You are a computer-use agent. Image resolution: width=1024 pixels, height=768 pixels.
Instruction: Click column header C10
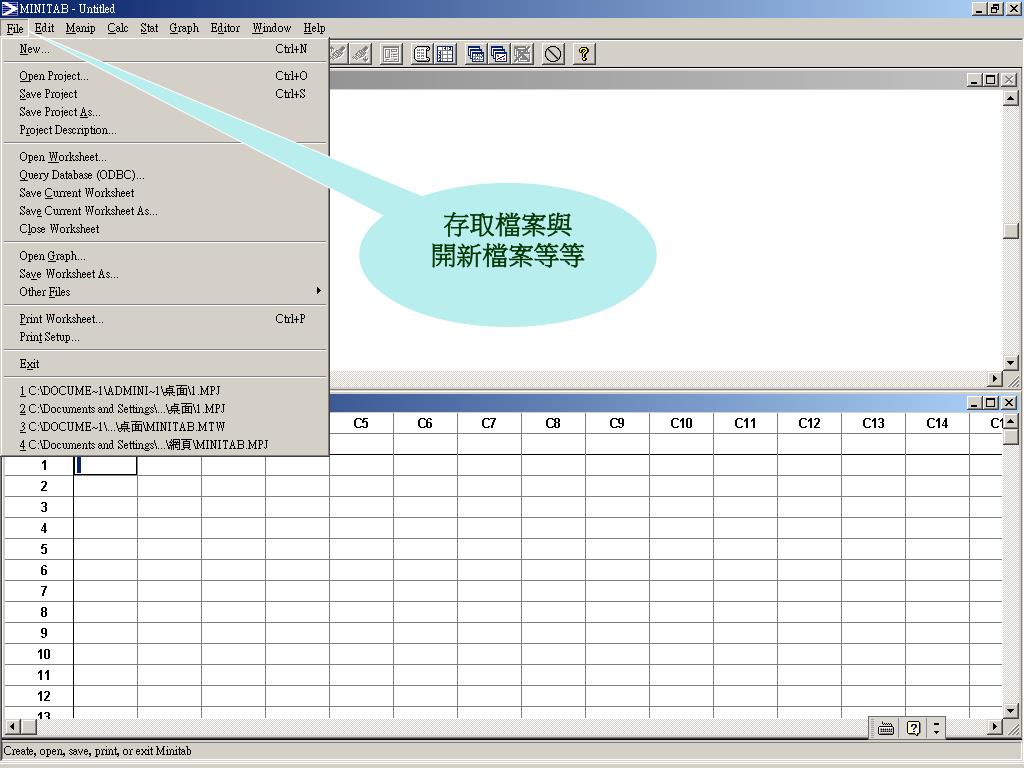click(681, 423)
